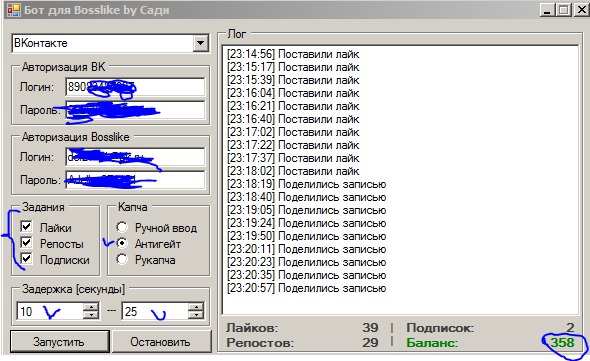Click the Баланс label

[432, 343]
